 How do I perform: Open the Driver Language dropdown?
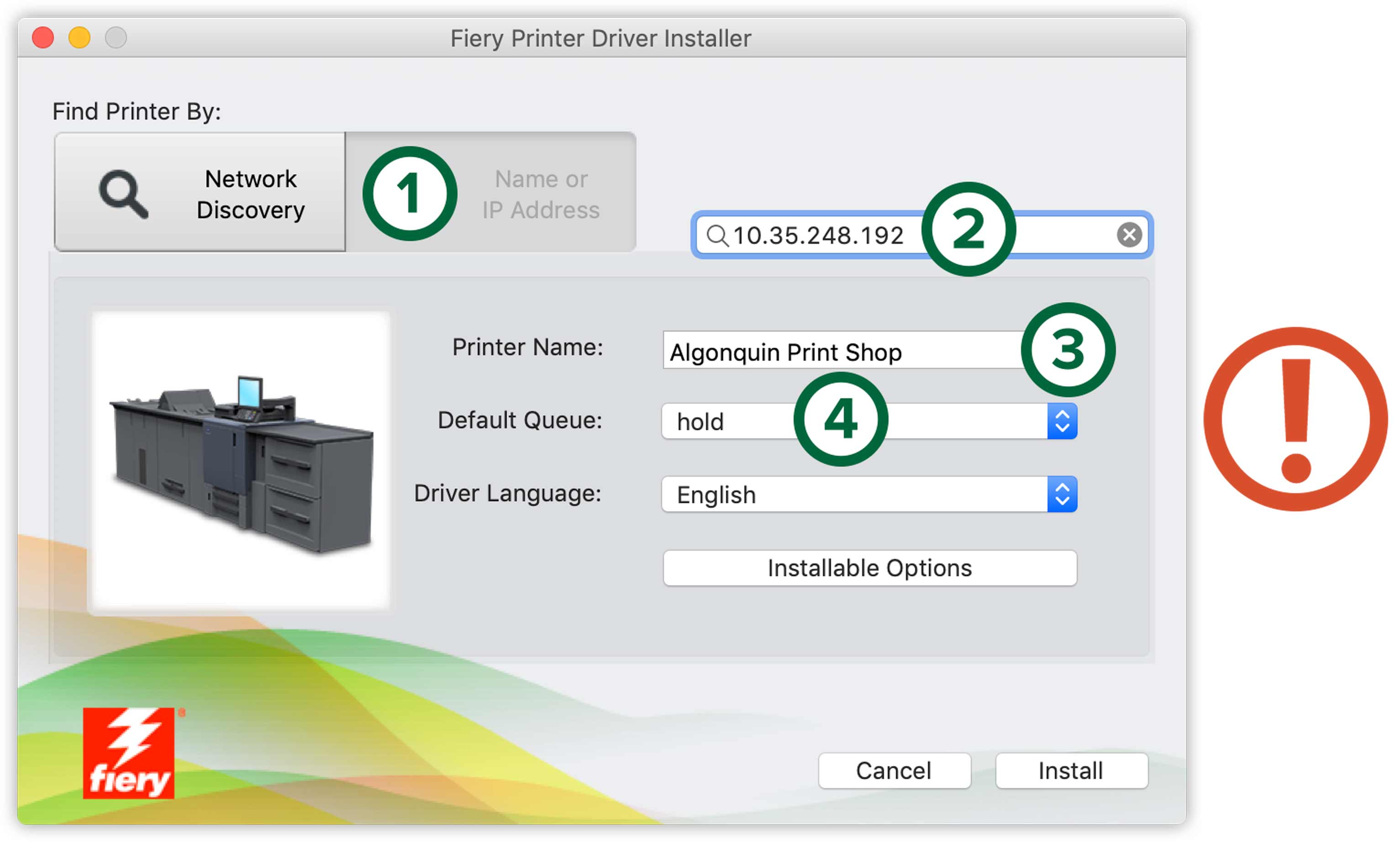click(x=869, y=494)
